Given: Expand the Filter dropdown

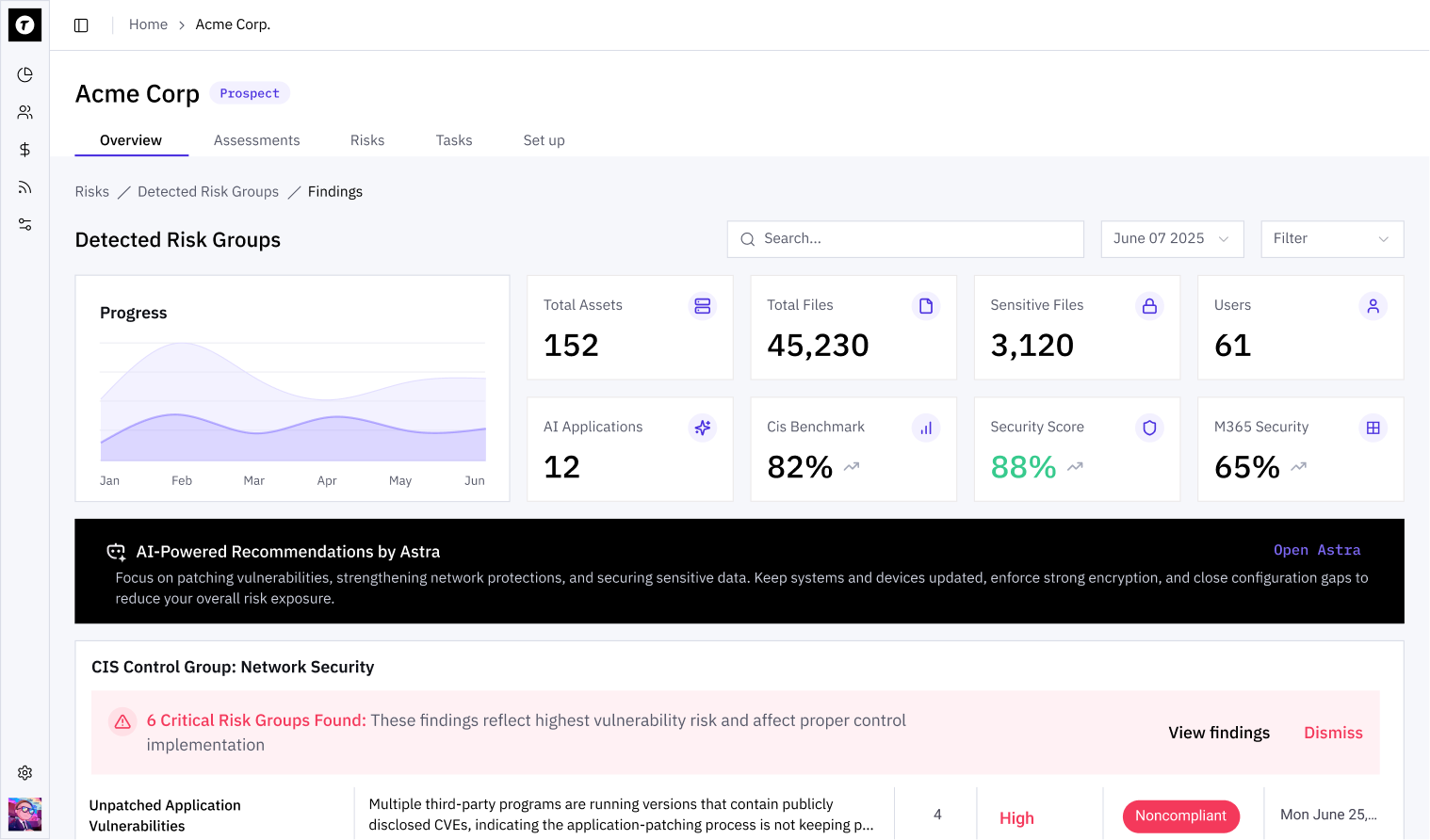Looking at the screenshot, I should [1331, 239].
